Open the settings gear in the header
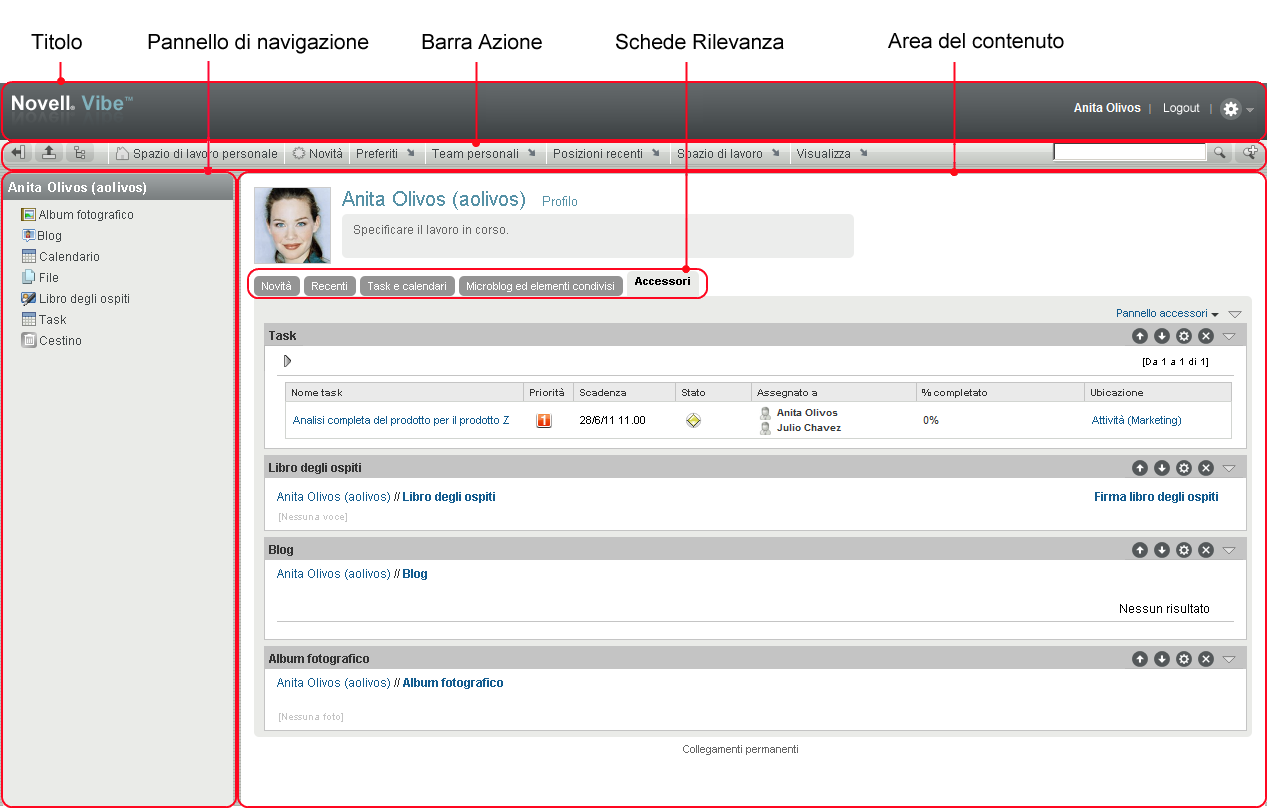 pos(1231,109)
